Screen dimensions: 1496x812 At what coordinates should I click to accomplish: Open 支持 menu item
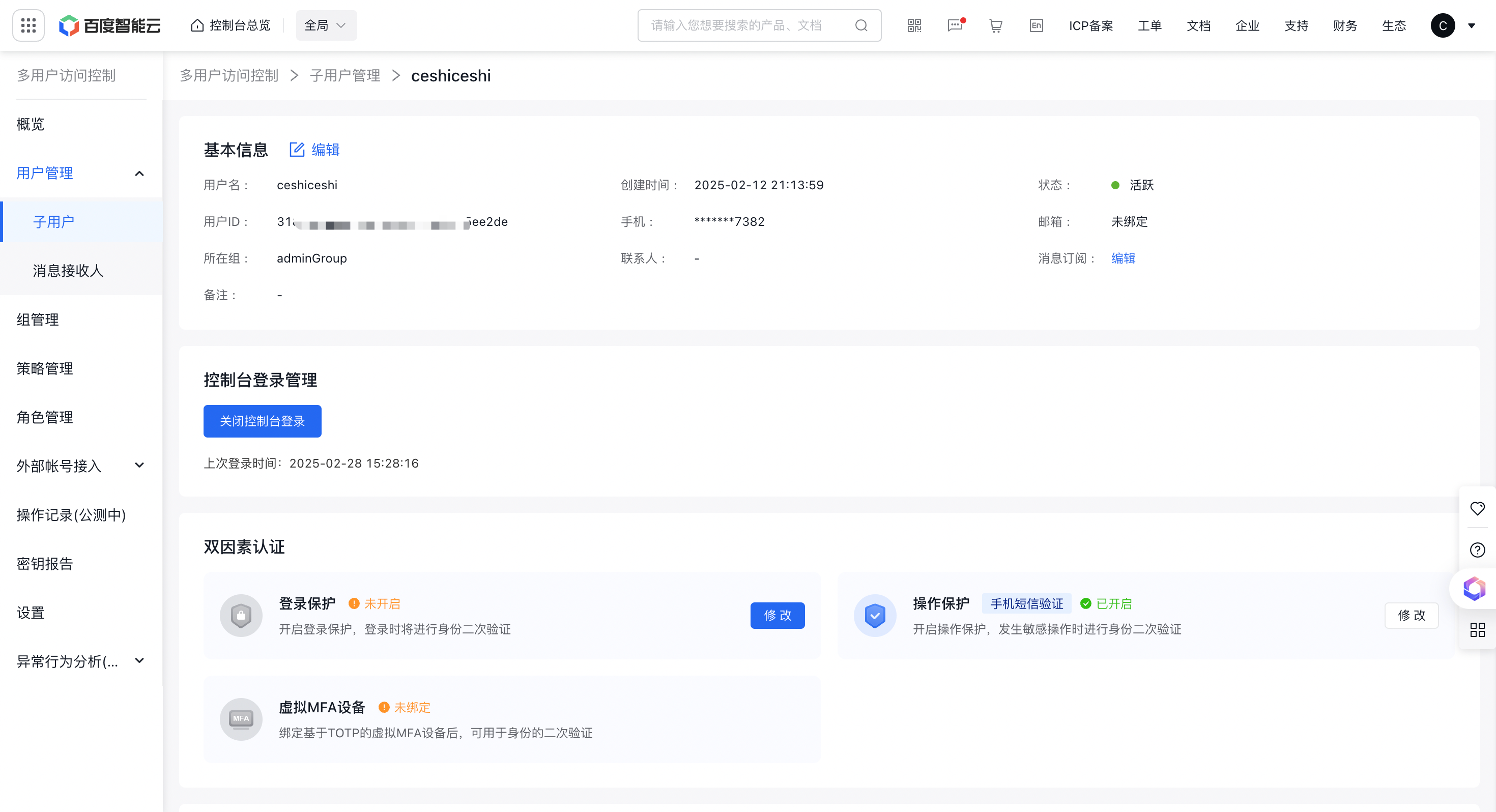1296,25
